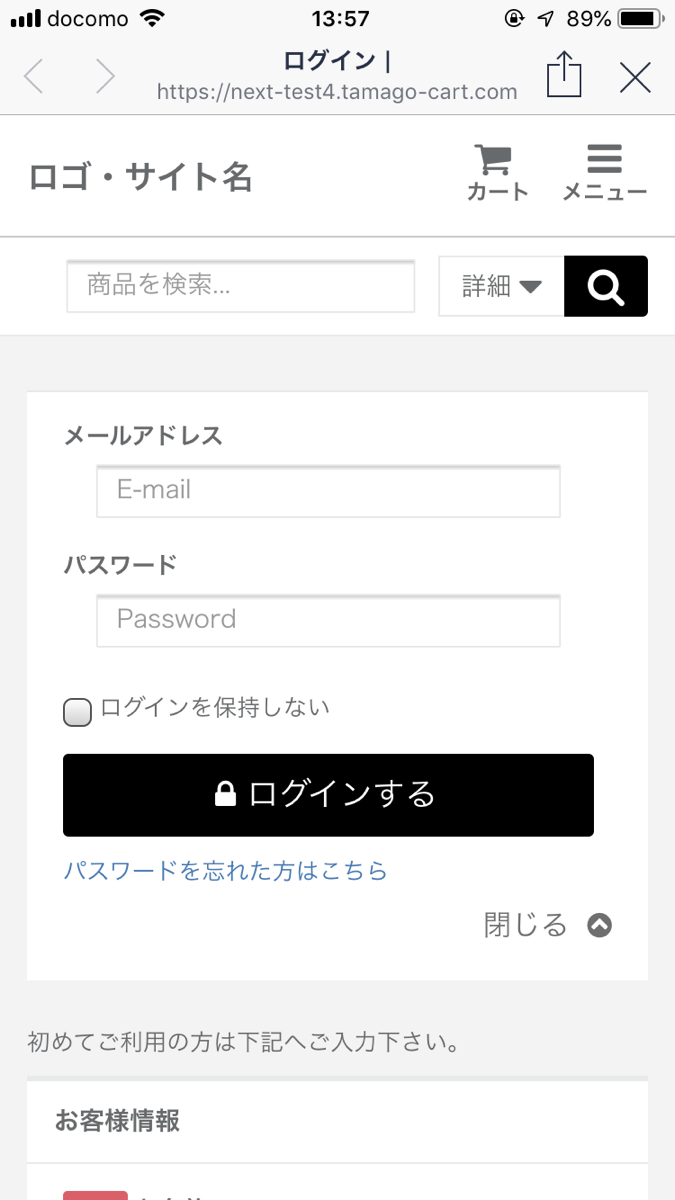Go back with browser back arrow
This screenshot has height=1200, width=675.
pyautogui.click(x=34, y=76)
